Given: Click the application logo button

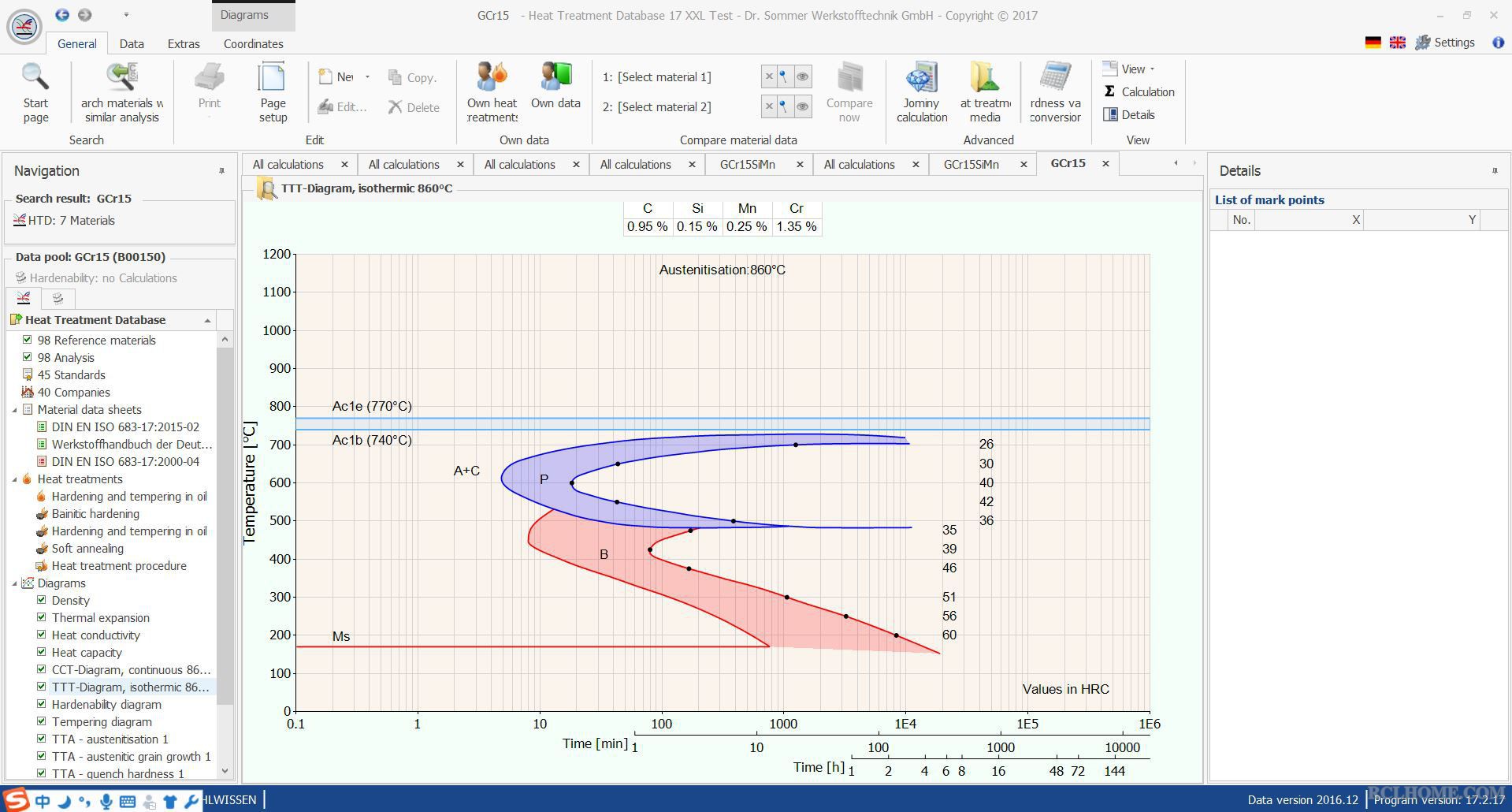Looking at the screenshot, I should [24, 26].
